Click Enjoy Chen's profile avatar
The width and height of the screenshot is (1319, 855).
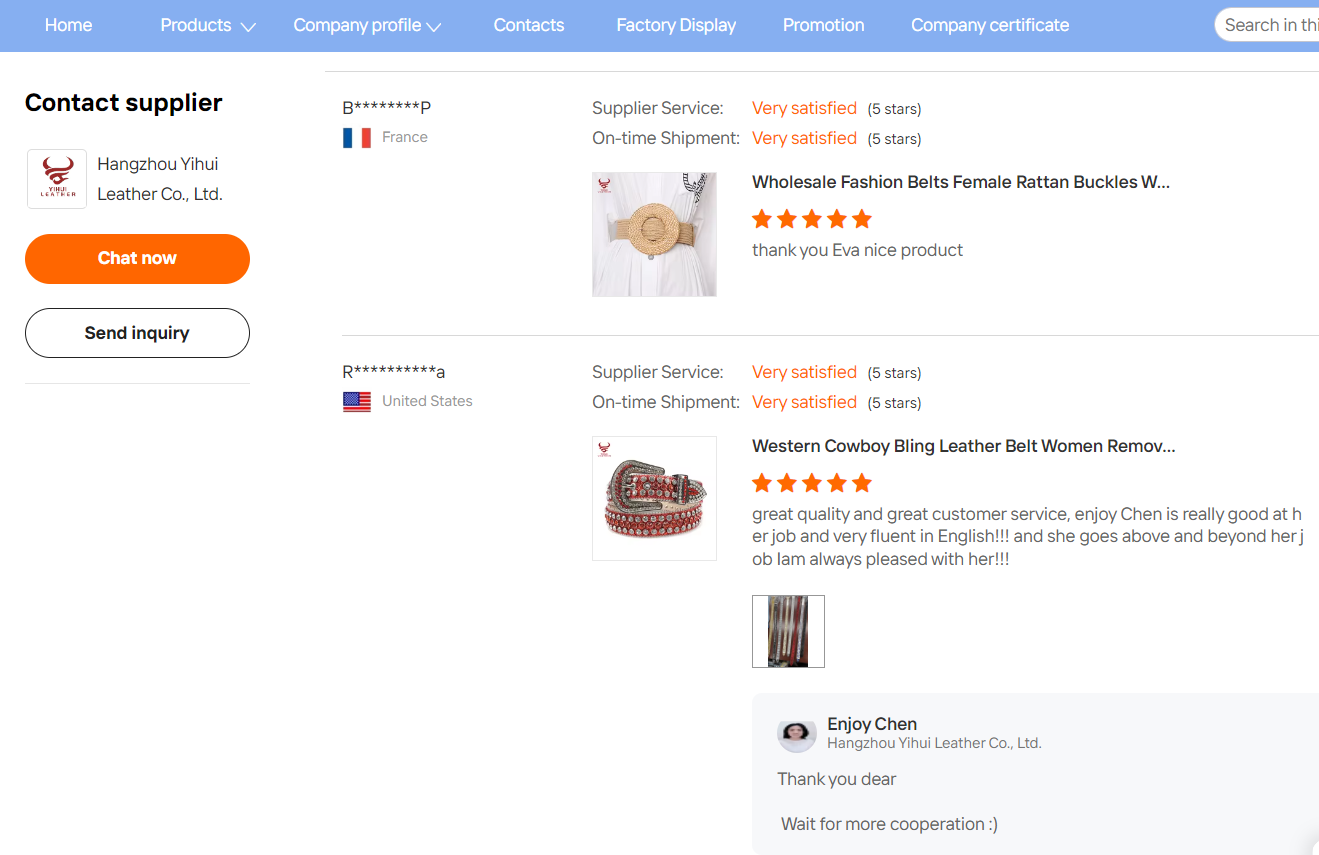click(x=797, y=734)
